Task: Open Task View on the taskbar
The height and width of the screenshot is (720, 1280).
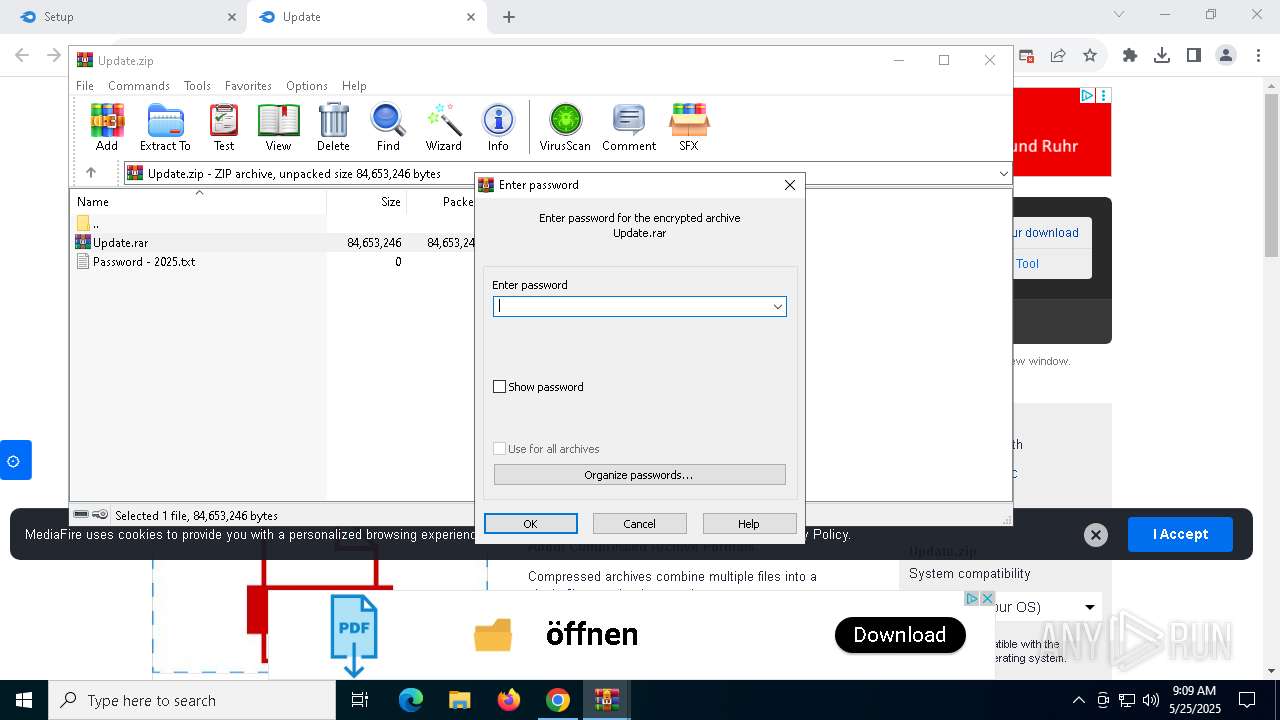Action: tap(361, 700)
